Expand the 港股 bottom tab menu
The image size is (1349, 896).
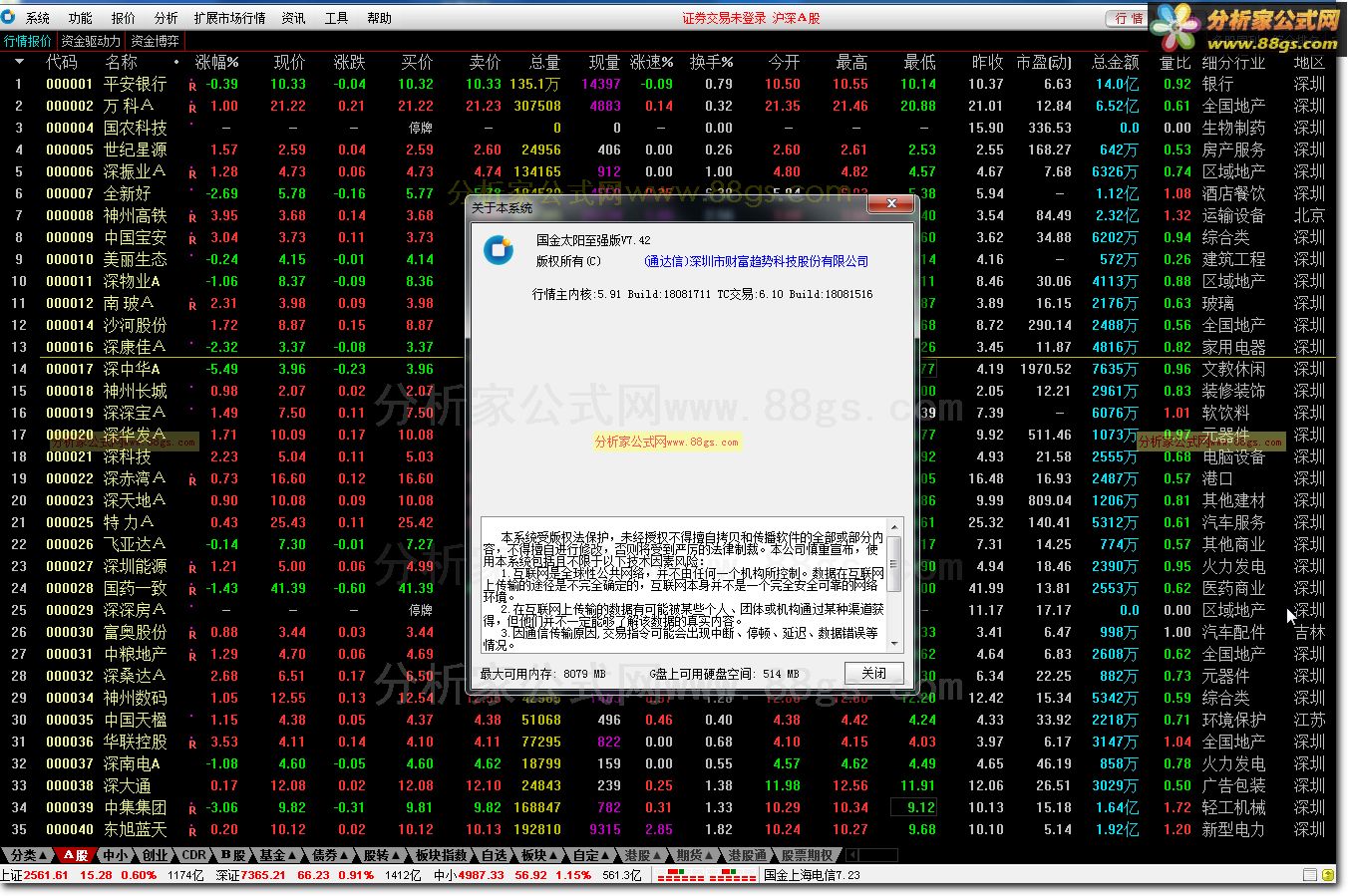coord(657,855)
